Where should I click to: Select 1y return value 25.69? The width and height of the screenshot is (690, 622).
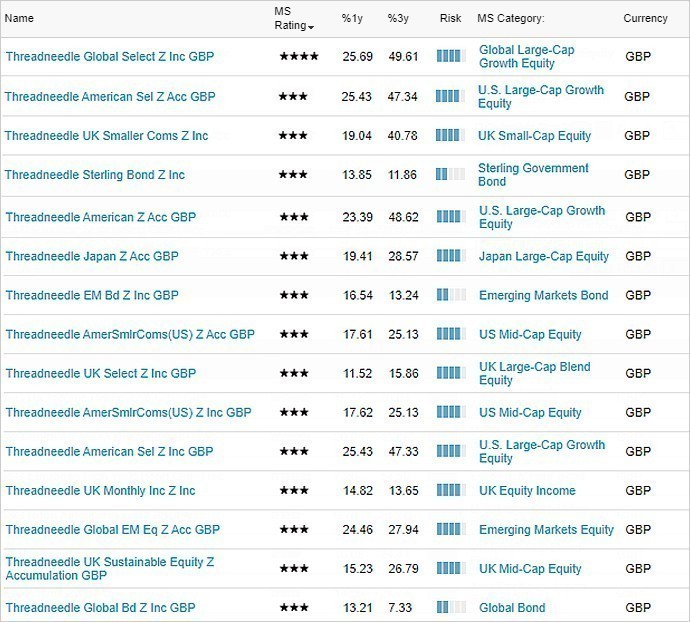coord(357,56)
